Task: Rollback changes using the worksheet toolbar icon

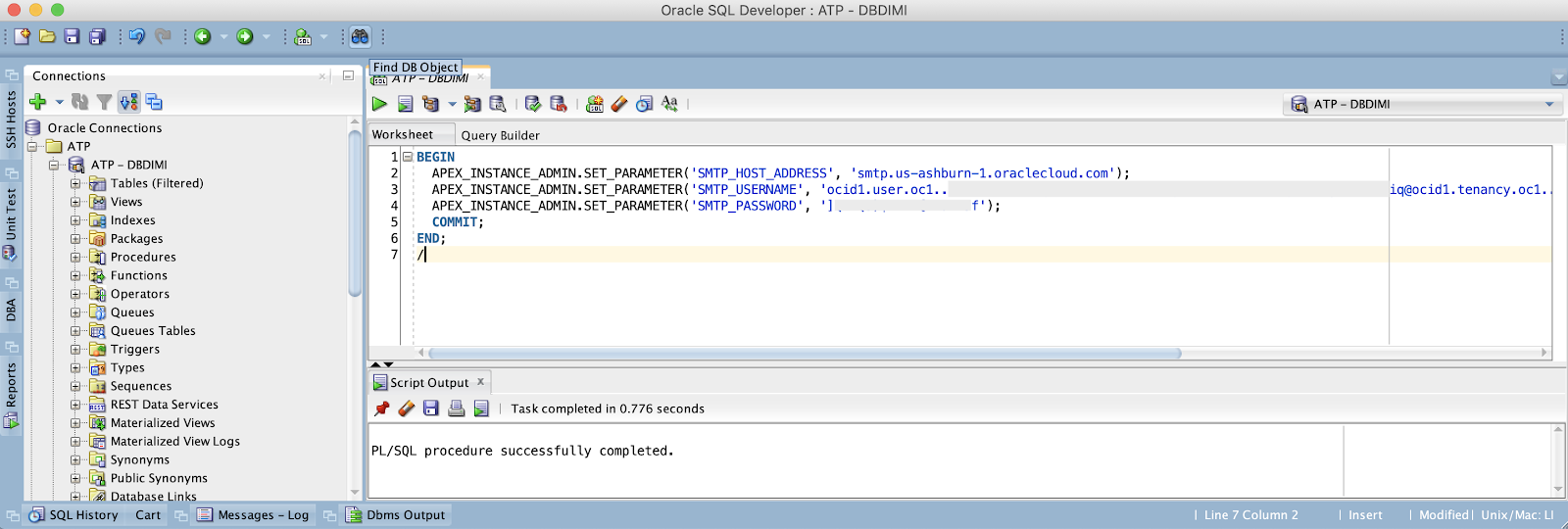Action: 559,104
